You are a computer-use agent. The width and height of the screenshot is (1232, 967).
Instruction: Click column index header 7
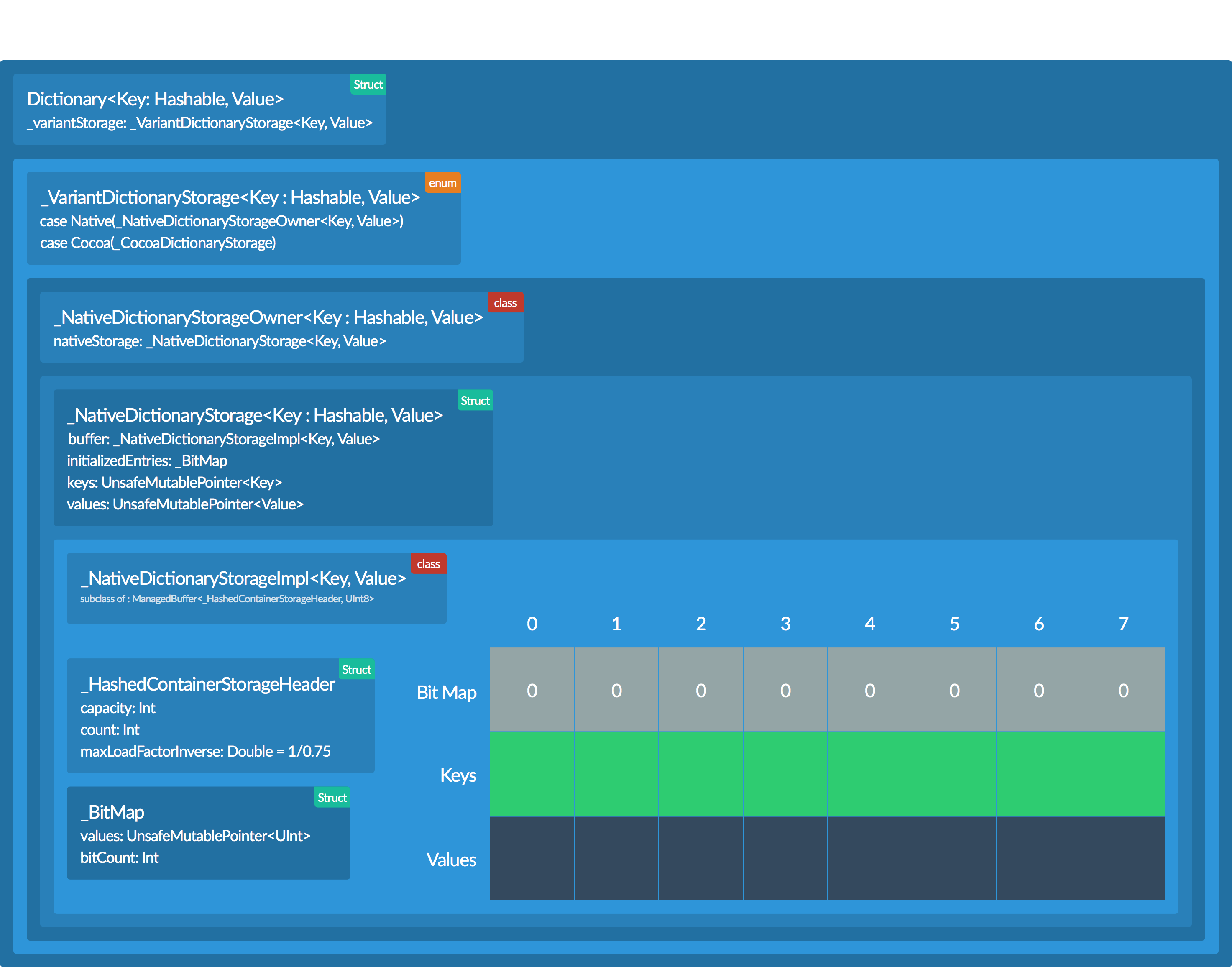(1123, 624)
